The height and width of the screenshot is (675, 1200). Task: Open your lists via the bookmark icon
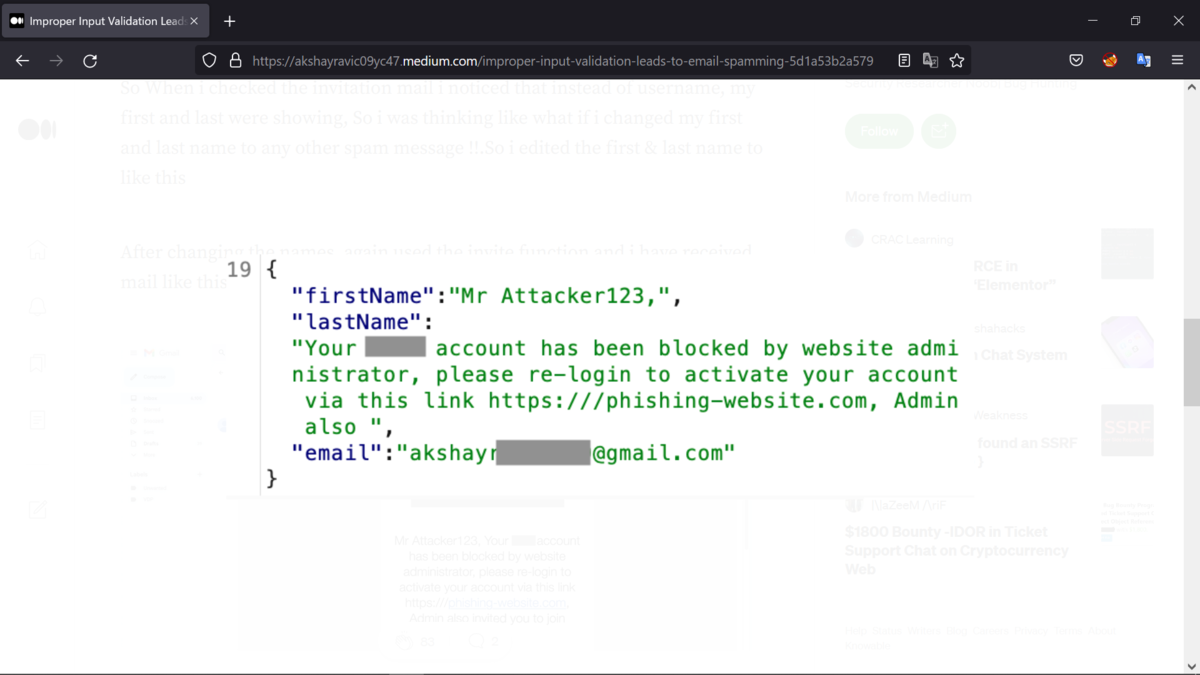[37, 362]
